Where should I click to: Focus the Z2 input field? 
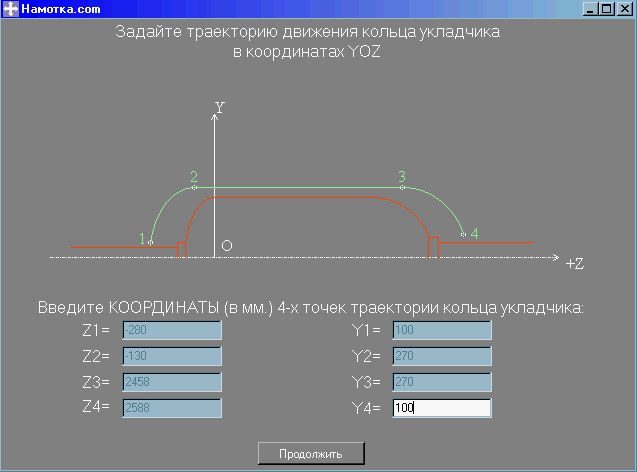coord(172,356)
